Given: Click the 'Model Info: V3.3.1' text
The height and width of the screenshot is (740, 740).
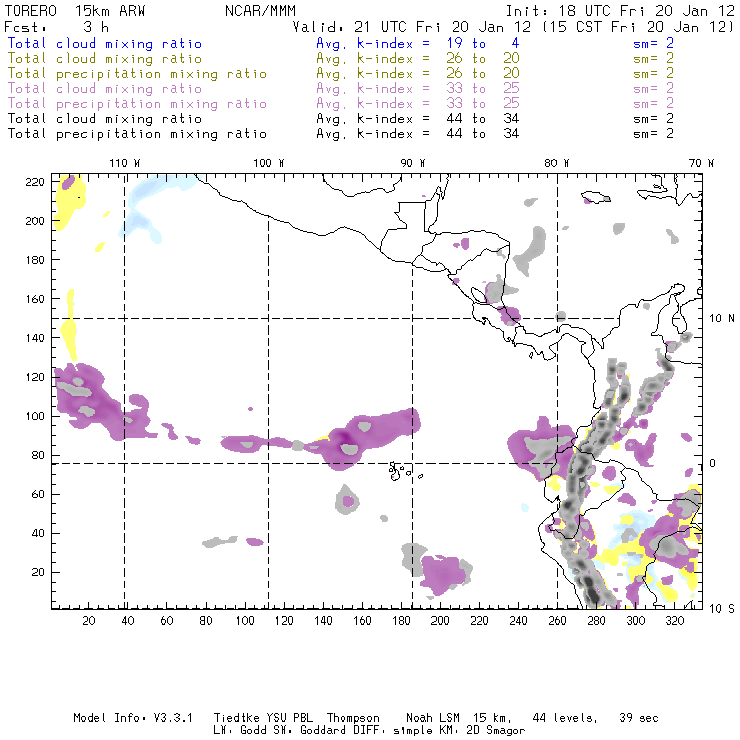Looking at the screenshot, I should pyautogui.click(x=133, y=718).
